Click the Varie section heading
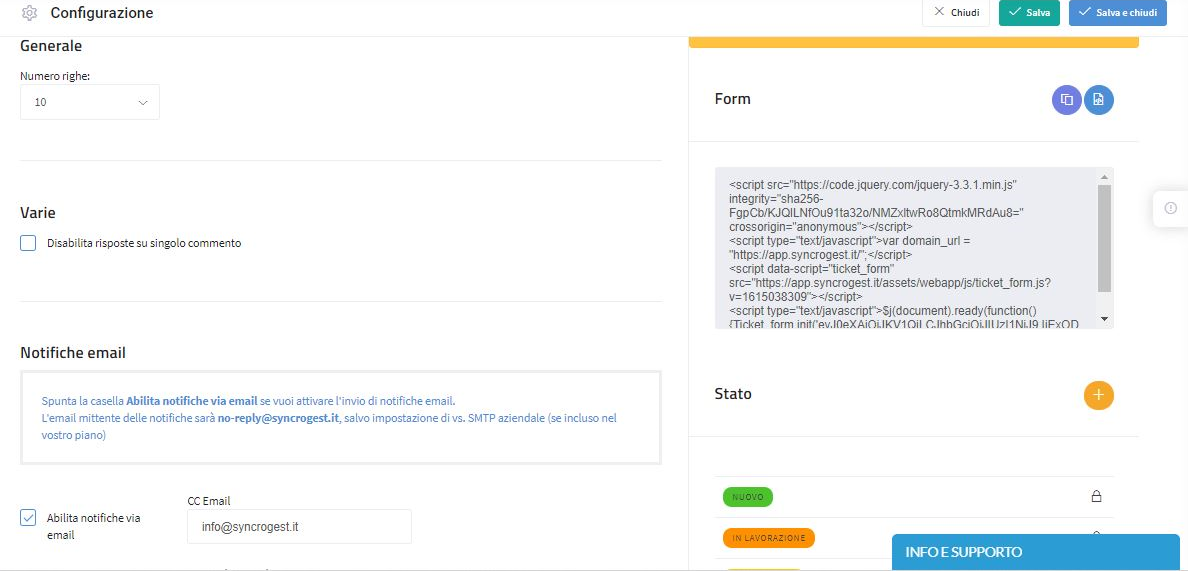 pos(38,213)
